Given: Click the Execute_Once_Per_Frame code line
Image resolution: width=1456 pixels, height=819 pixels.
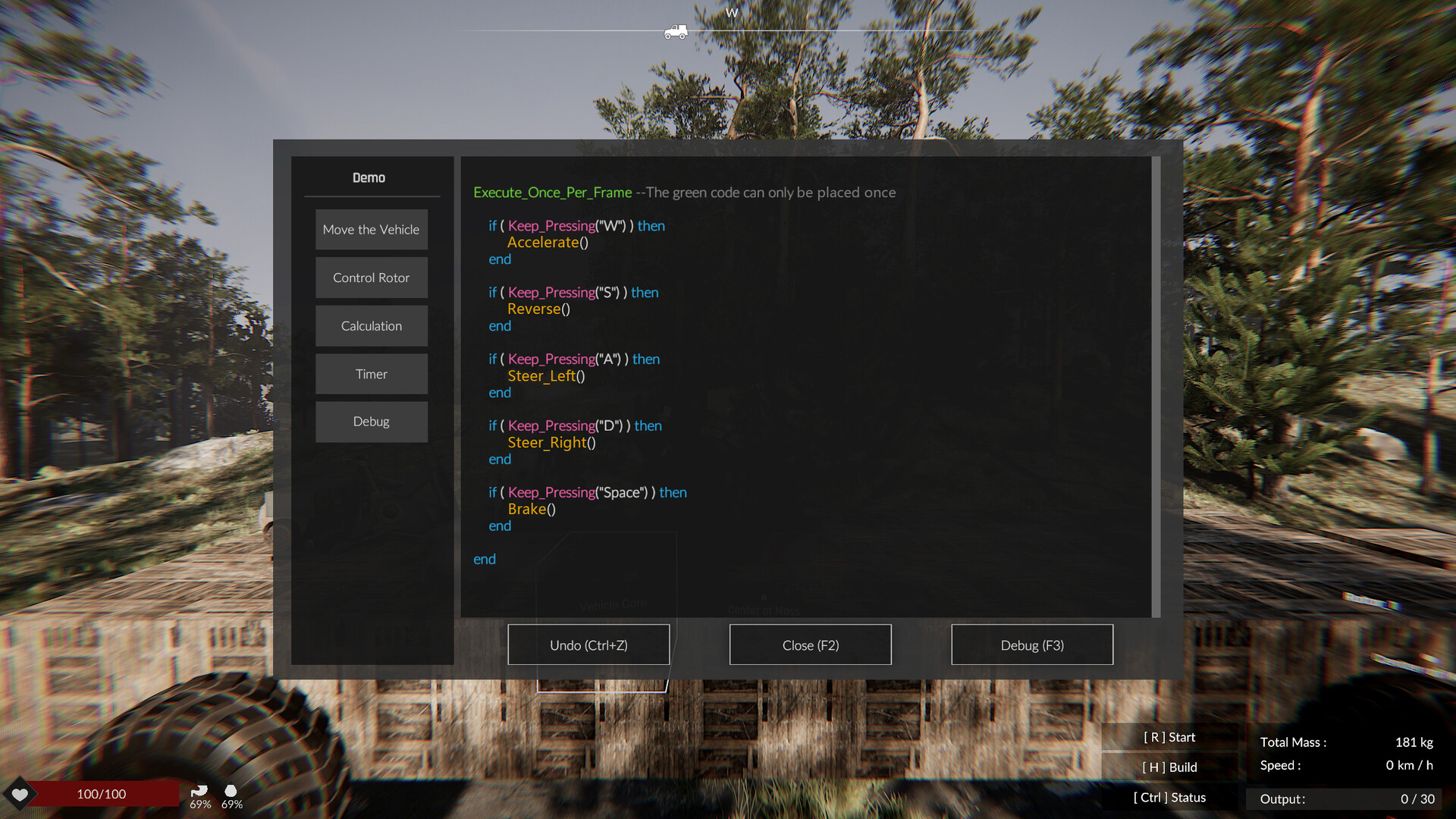Looking at the screenshot, I should click(552, 193).
